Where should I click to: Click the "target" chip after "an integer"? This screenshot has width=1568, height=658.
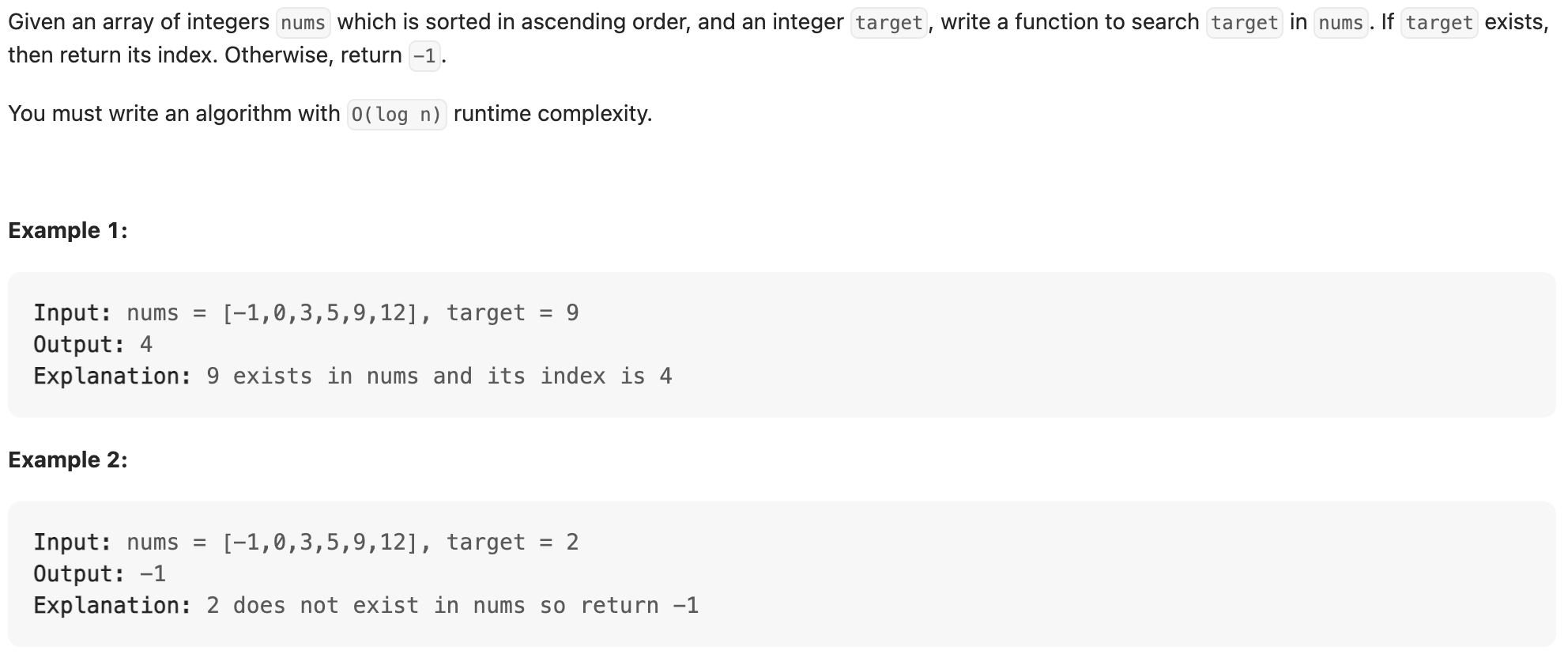point(889,23)
